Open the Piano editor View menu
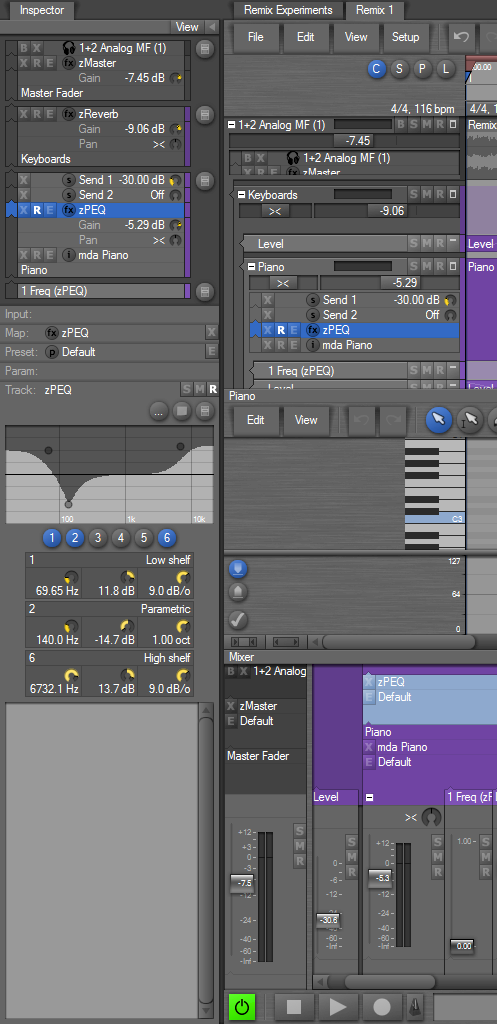497x1024 pixels. pyautogui.click(x=306, y=420)
